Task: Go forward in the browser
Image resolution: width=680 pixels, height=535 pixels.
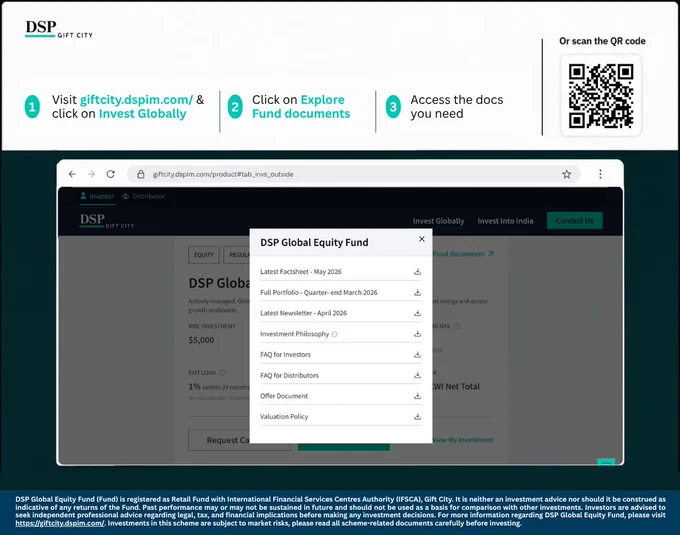Action: [91, 174]
